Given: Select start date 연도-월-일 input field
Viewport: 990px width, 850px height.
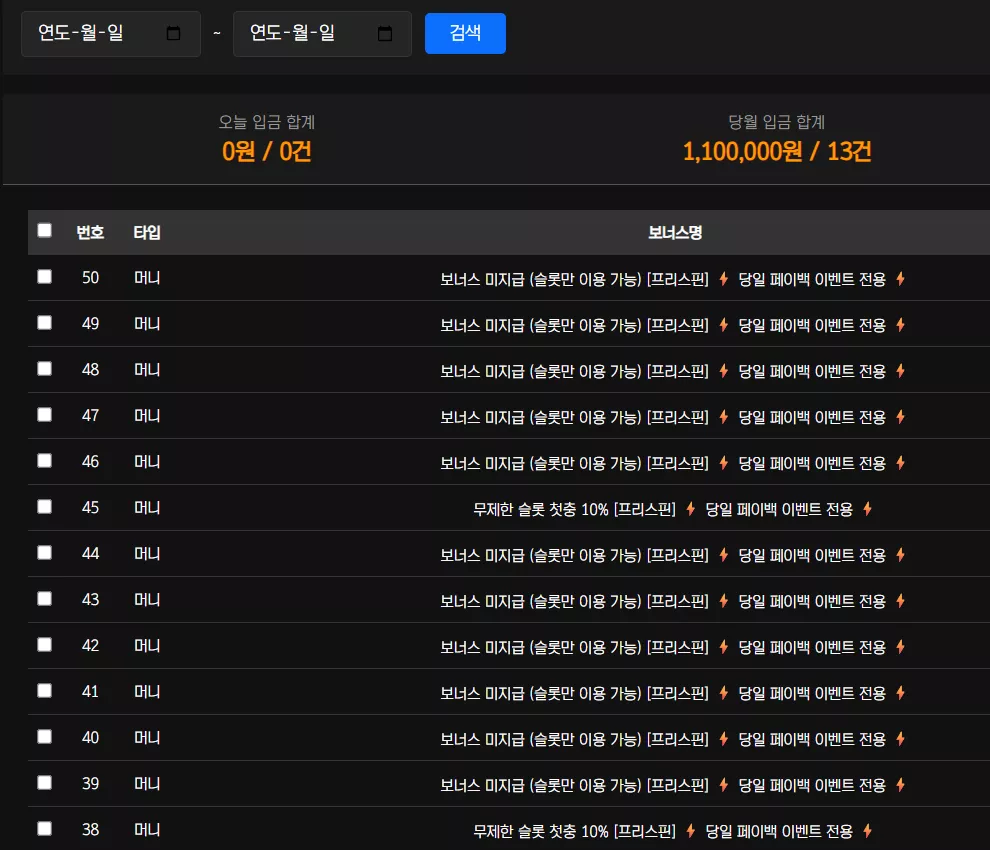Looking at the screenshot, I should click(111, 33).
